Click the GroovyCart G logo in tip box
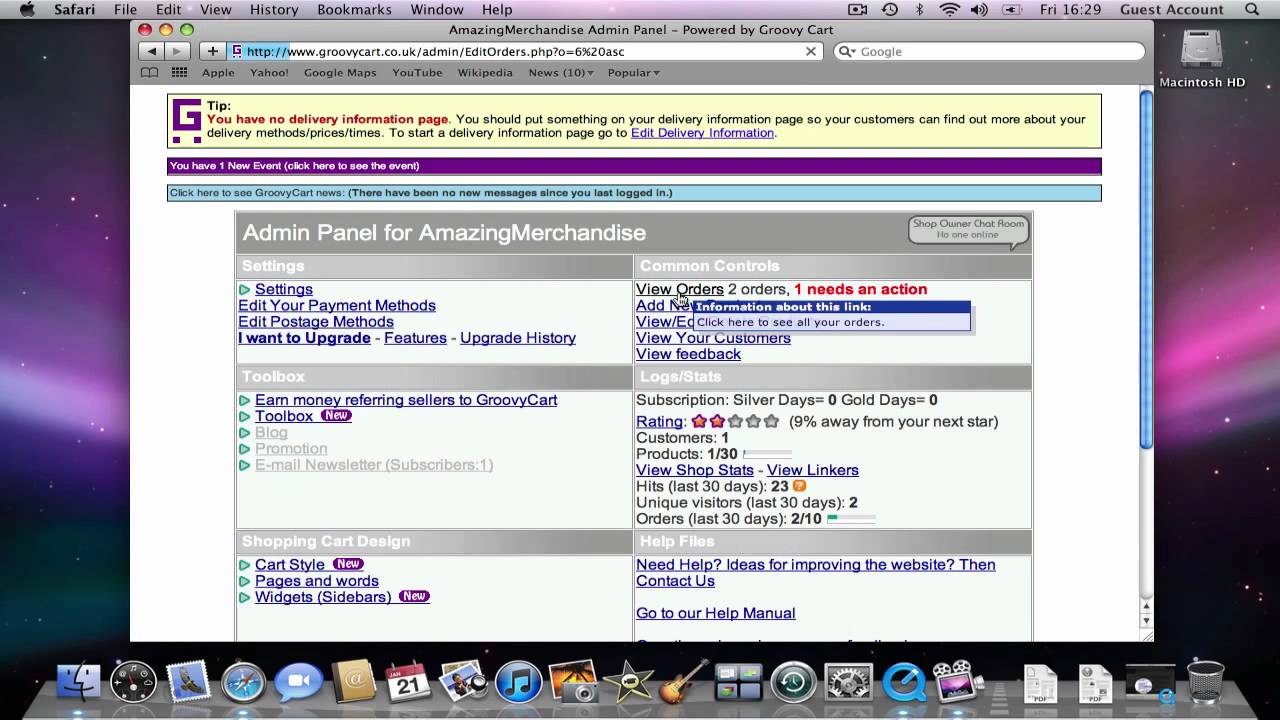 click(x=186, y=120)
